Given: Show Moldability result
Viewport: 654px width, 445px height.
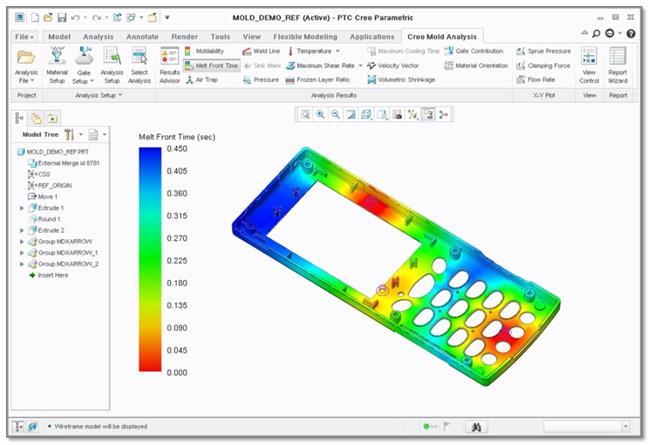Looking at the screenshot, I should pyautogui.click(x=204, y=51).
